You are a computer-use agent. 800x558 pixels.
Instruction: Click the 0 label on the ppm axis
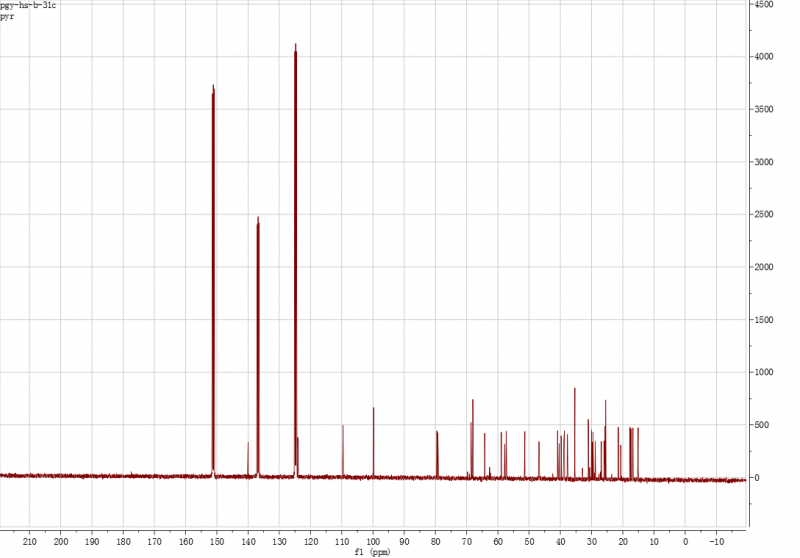(x=685, y=542)
